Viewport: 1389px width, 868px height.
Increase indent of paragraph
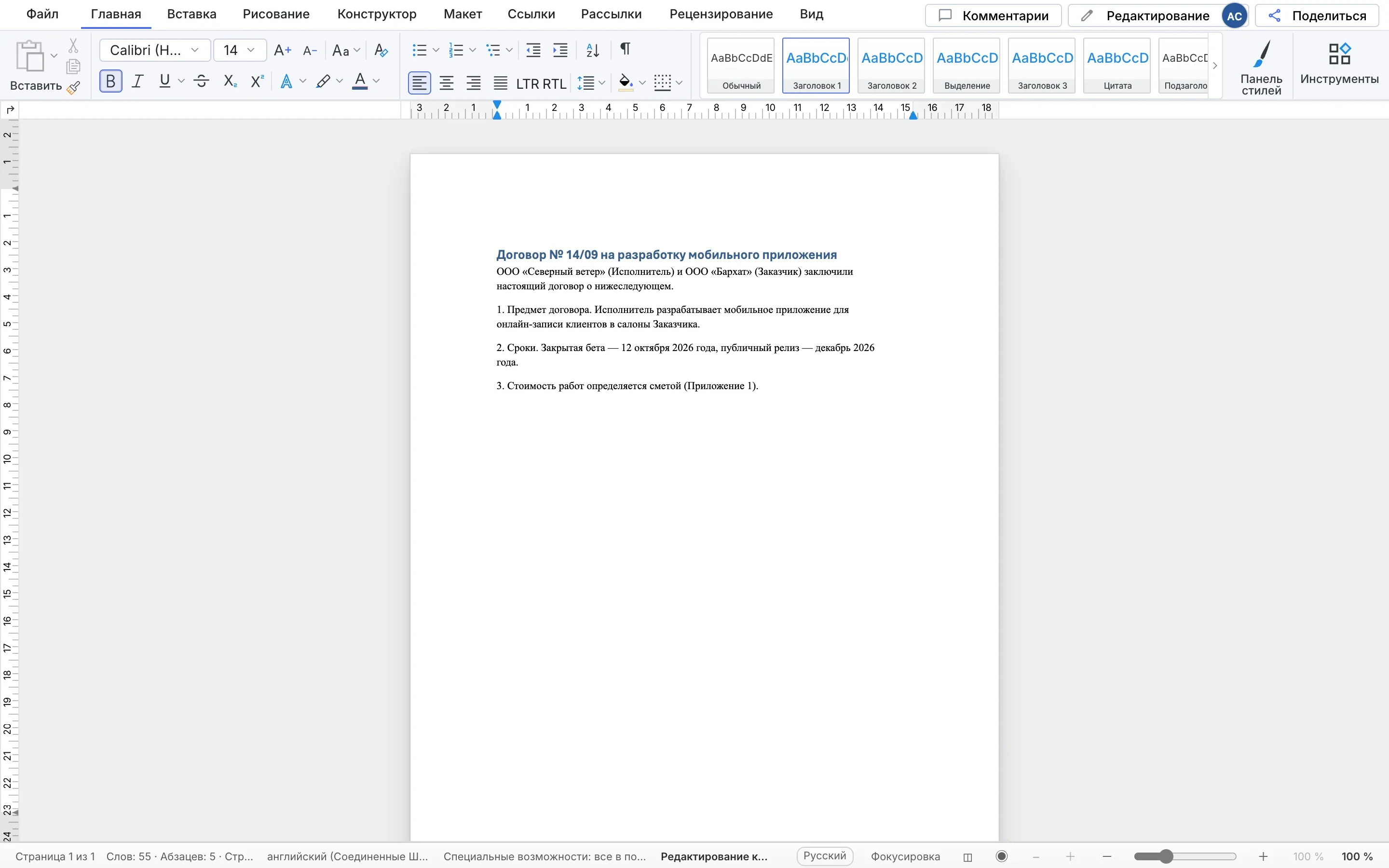pos(560,50)
